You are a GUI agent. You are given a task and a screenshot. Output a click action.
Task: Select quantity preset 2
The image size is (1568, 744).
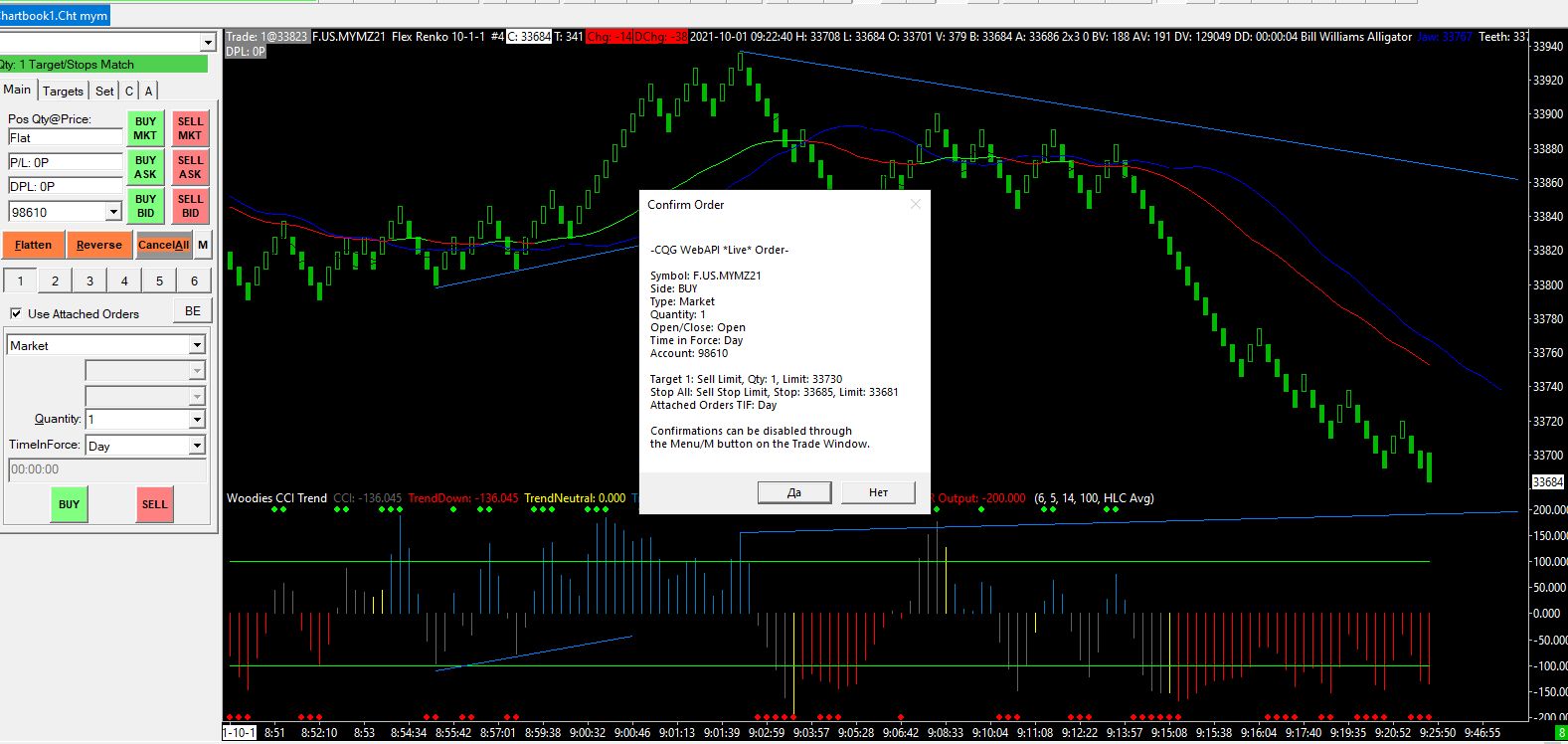(x=55, y=280)
